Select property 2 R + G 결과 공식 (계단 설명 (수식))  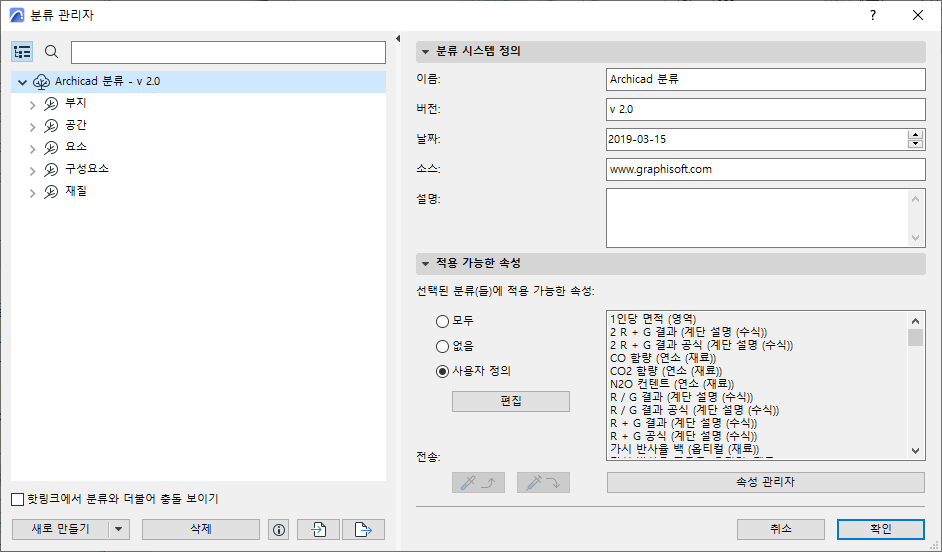pos(702,345)
